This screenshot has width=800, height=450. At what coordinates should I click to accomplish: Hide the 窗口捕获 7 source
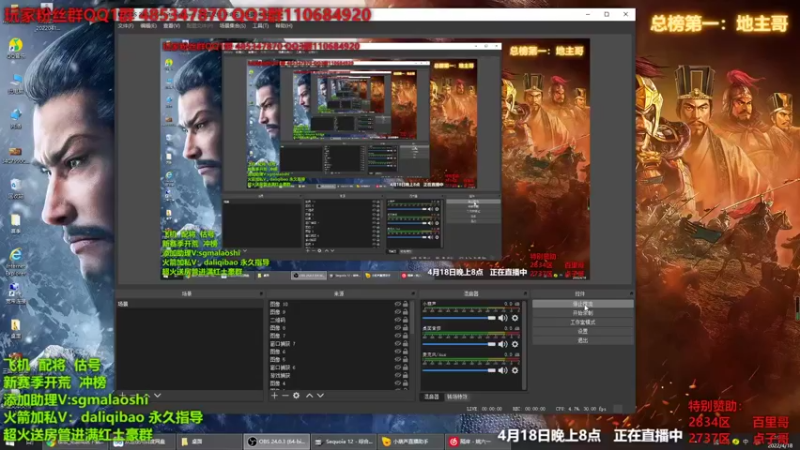click(397, 344)
